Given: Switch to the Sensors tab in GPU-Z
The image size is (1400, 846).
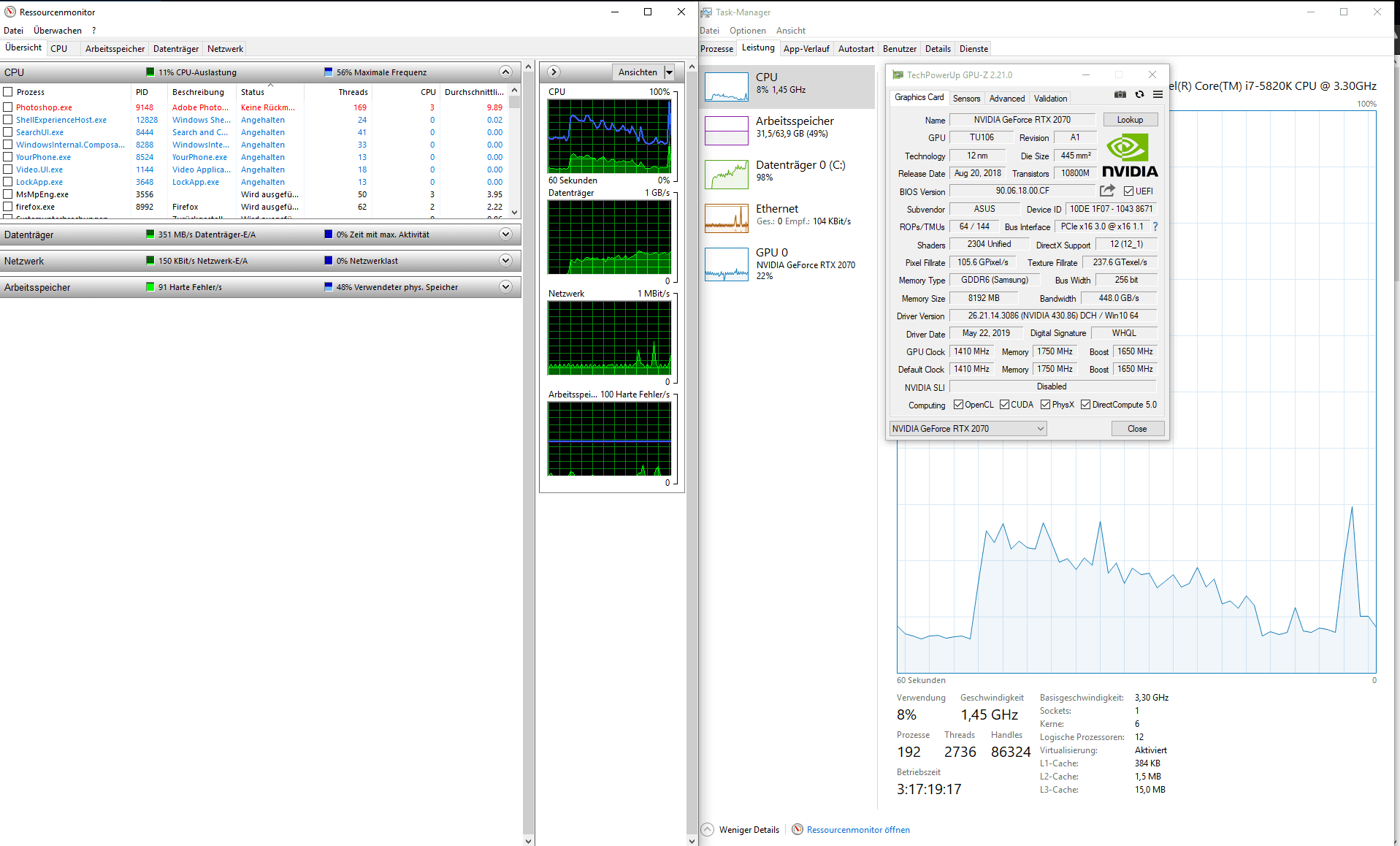Looking at the screenshot, I should pyautogui.click(x=966, y=99).
